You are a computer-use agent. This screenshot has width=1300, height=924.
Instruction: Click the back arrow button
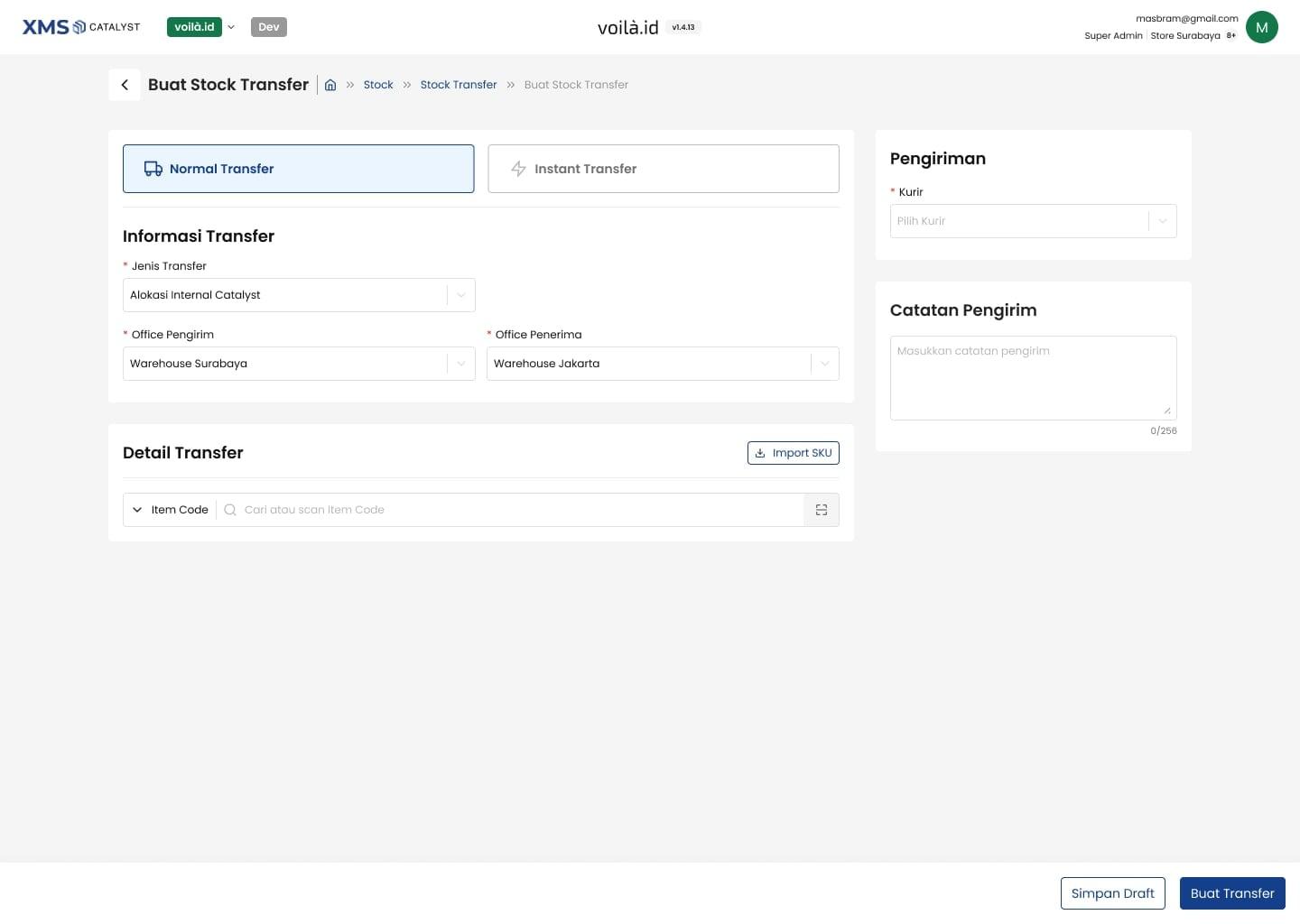pyautogui.click(x=125, y=85)
